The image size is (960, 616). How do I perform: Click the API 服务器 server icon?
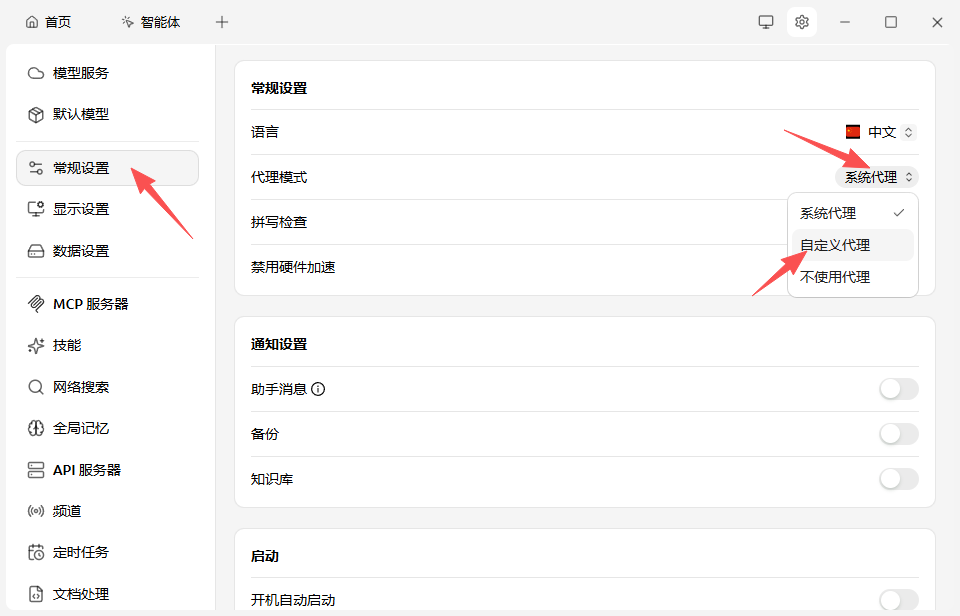[x=36, y=470]
